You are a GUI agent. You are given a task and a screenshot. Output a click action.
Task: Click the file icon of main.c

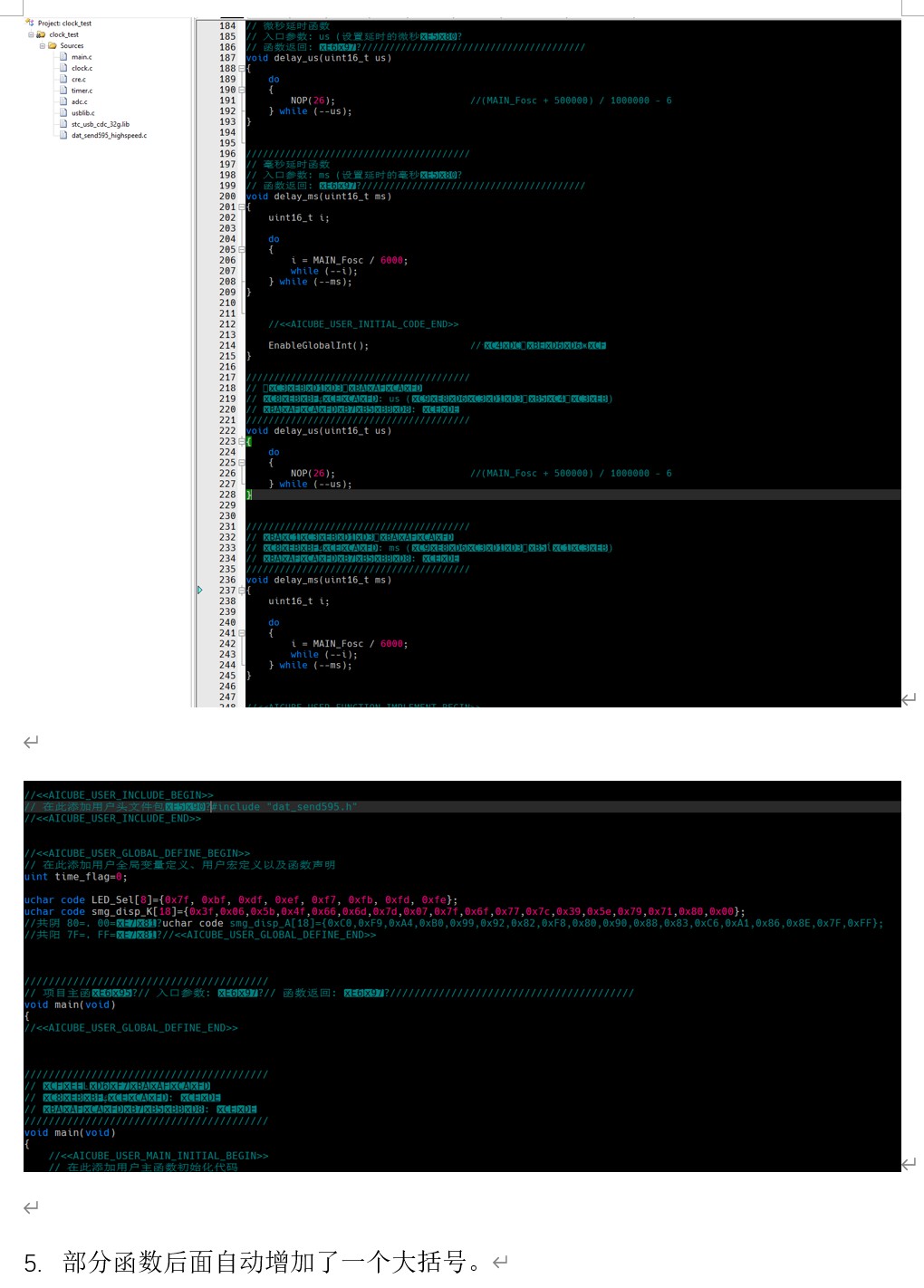63,57
